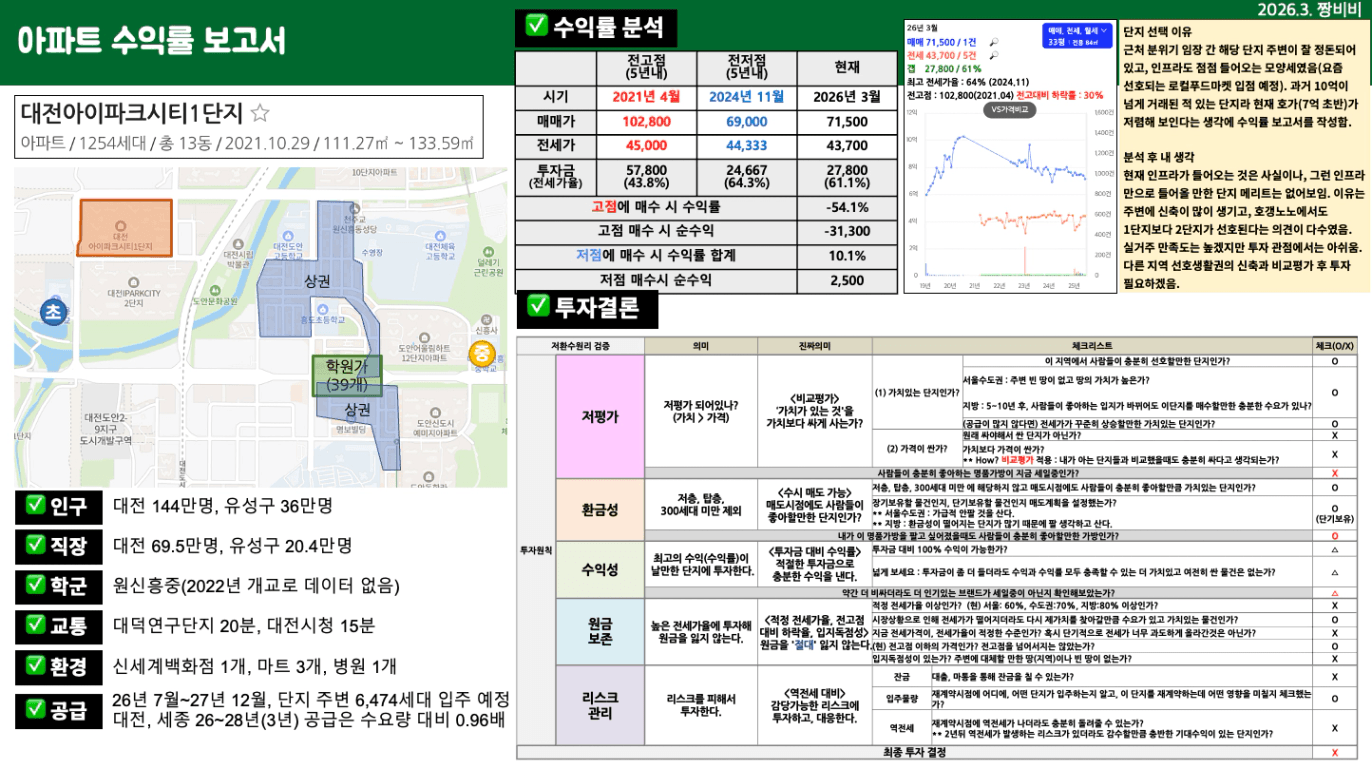The image size is (1372, 769).
Task: Click the -31,300 순수익 value
Action: [847, 231]
